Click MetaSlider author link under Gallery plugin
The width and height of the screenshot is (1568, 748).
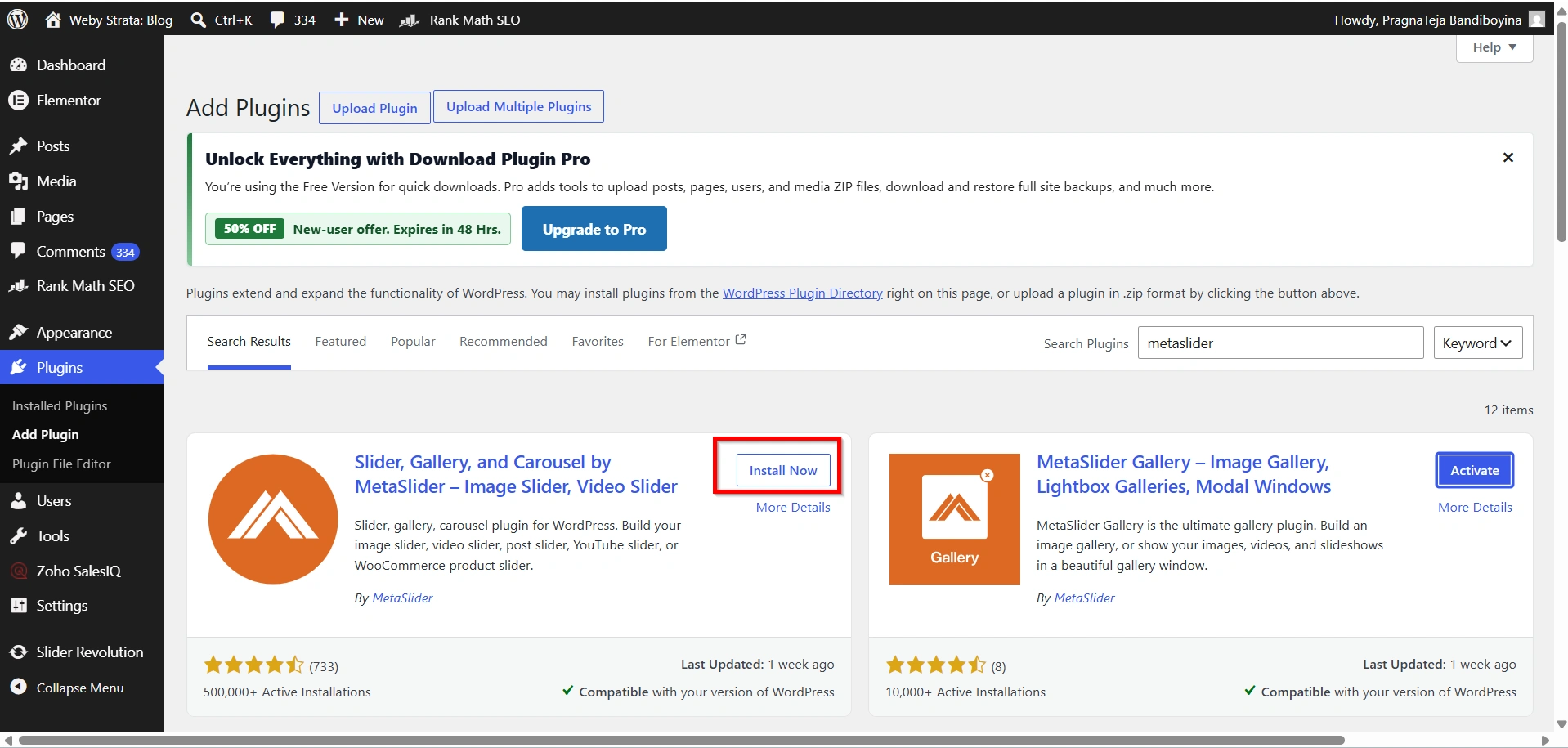[x=1084, y=598]
